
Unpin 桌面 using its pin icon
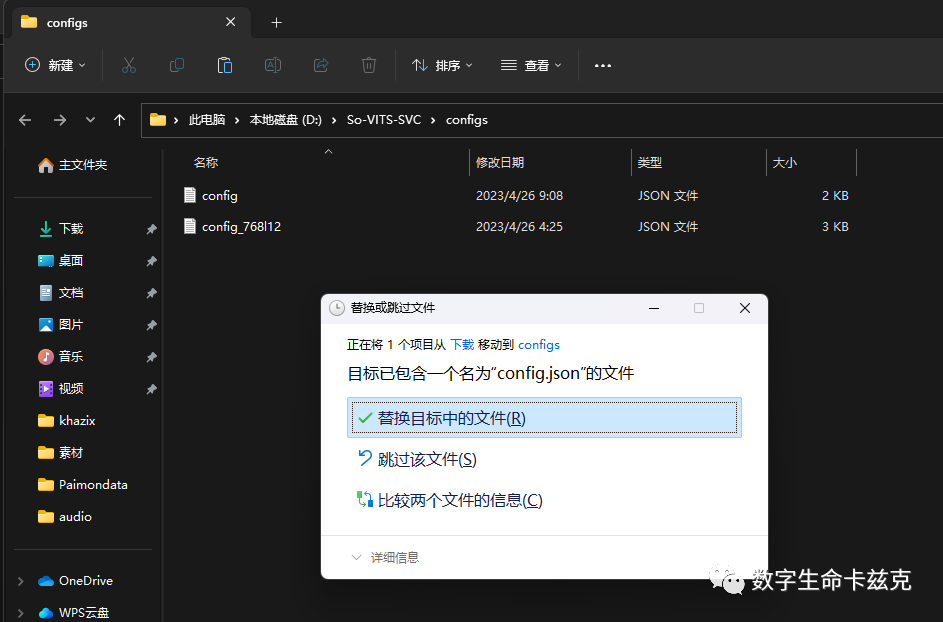pos(152,261)
